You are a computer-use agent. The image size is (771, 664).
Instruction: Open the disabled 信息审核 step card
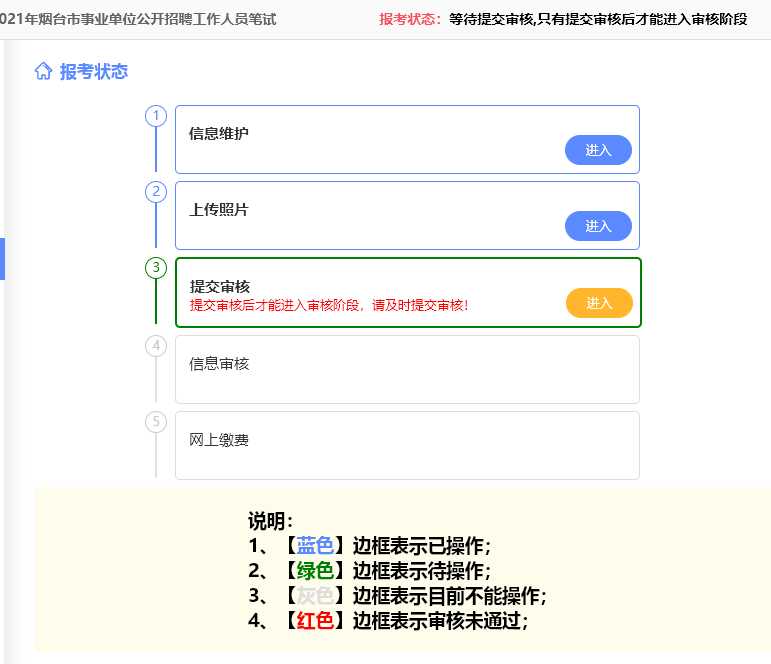point(407,369)
